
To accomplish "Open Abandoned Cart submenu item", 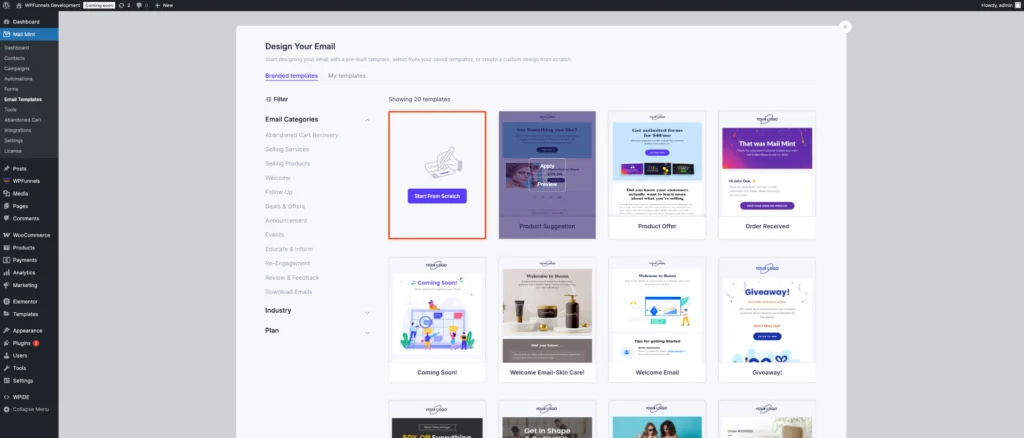I will click(x=23, y=120).
